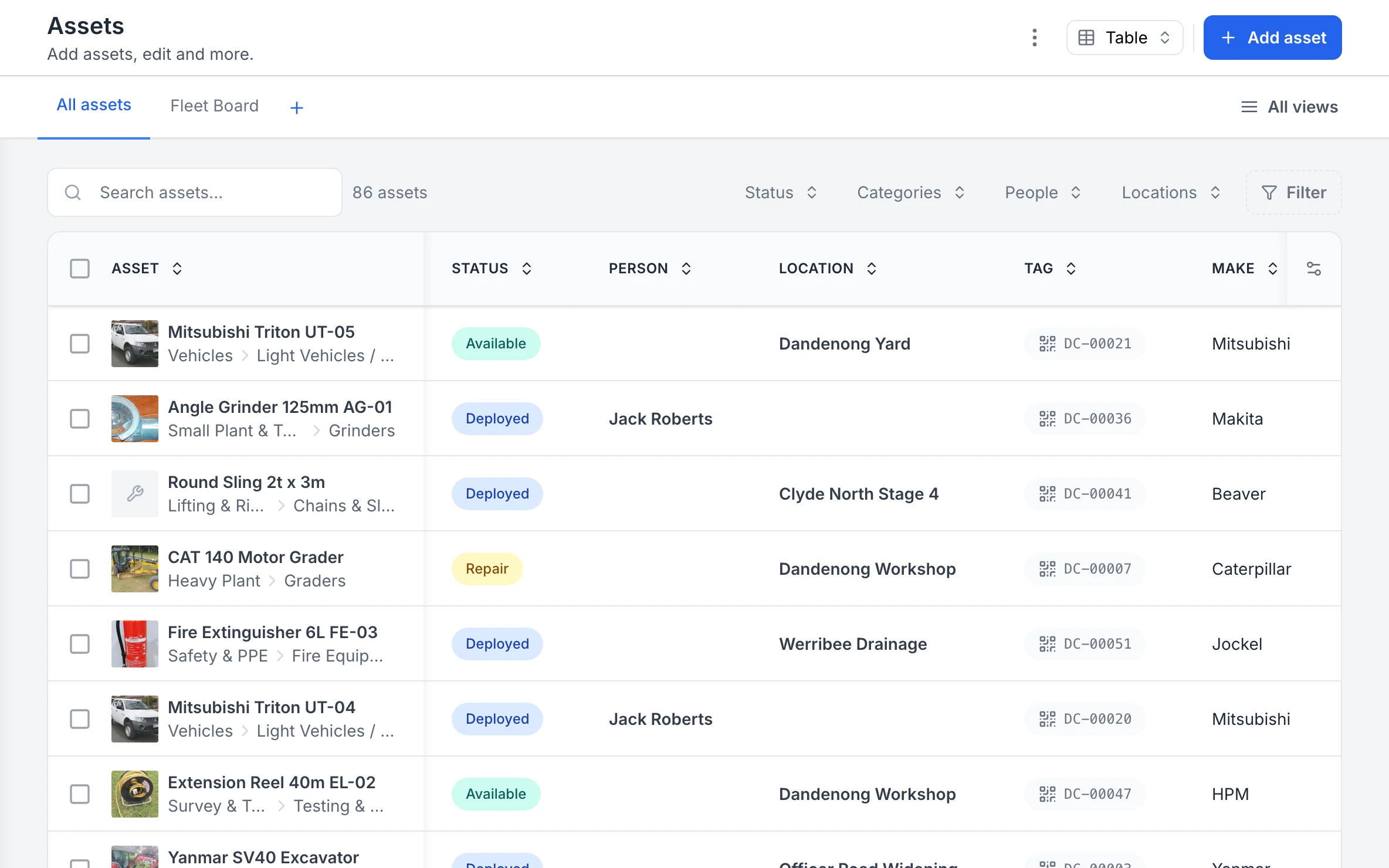Open the three-dot more options menu
1389x868 pixels.
tap(1035, 38)
